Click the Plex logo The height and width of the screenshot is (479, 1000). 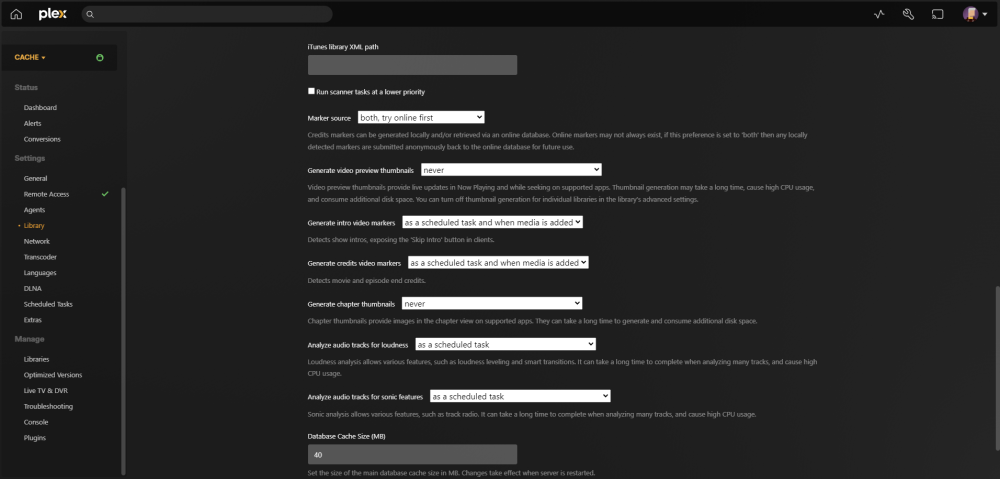click(52, 14)
